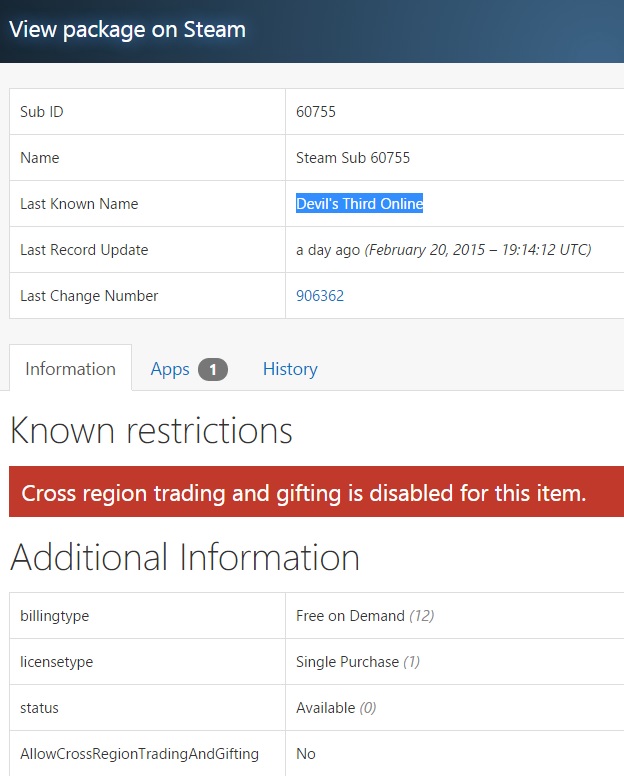The height and width of the screenshot is (776, 624).
Task: Click the View package on Steam link
Action: (x=127, y=29)
